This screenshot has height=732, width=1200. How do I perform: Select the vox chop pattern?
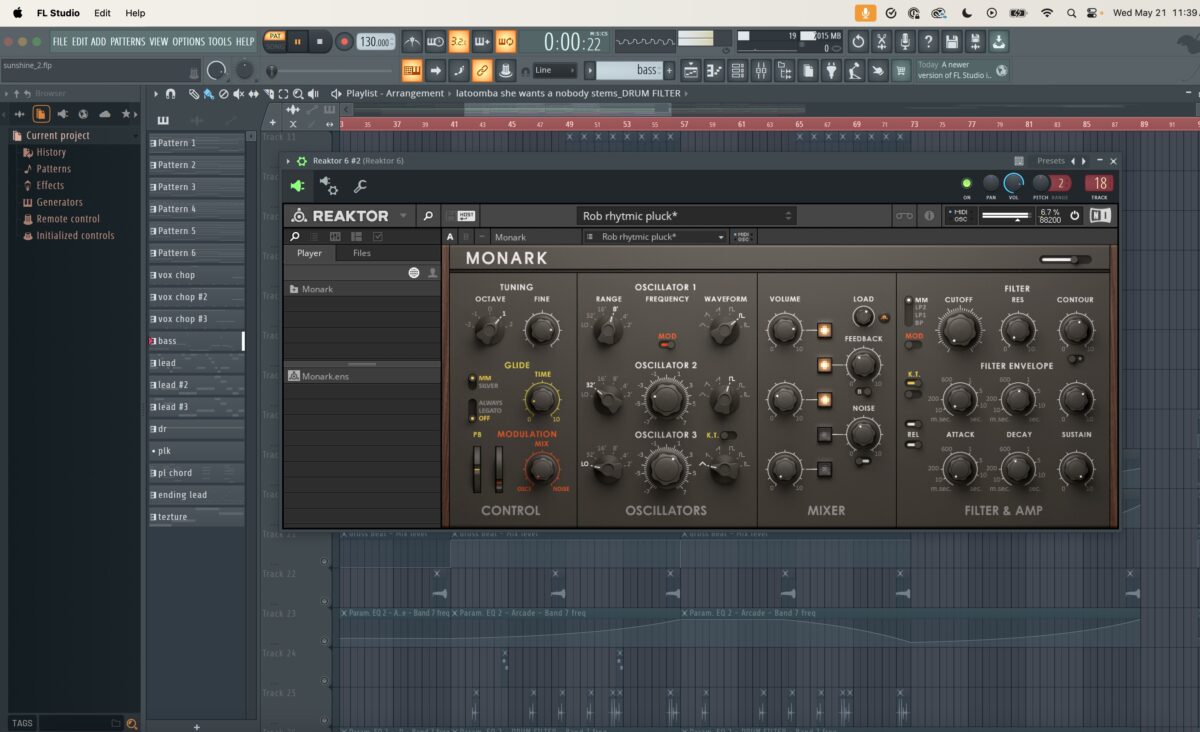coord(196,275)
